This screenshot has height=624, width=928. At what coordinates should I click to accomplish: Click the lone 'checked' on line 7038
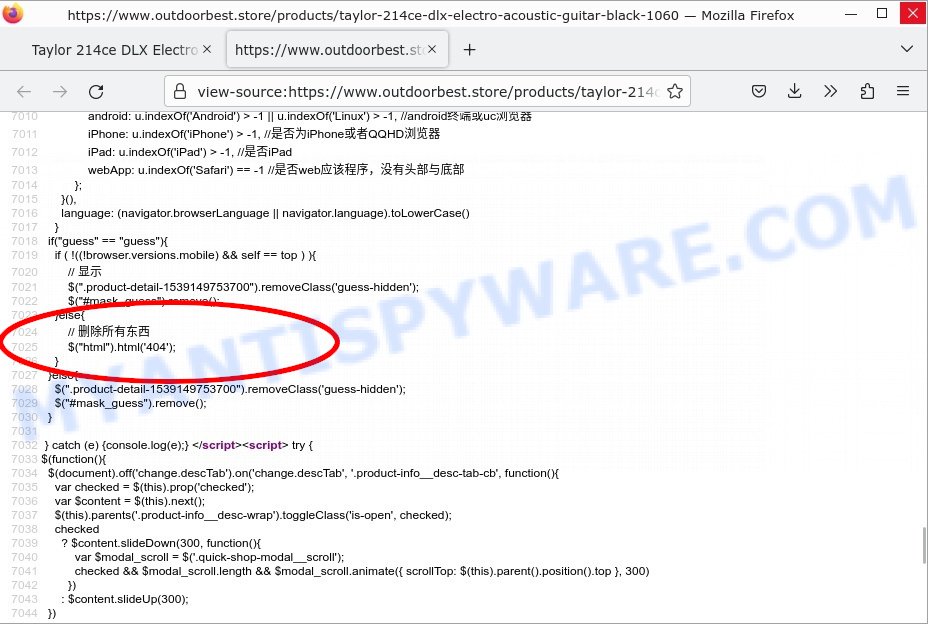coord(77,529)
